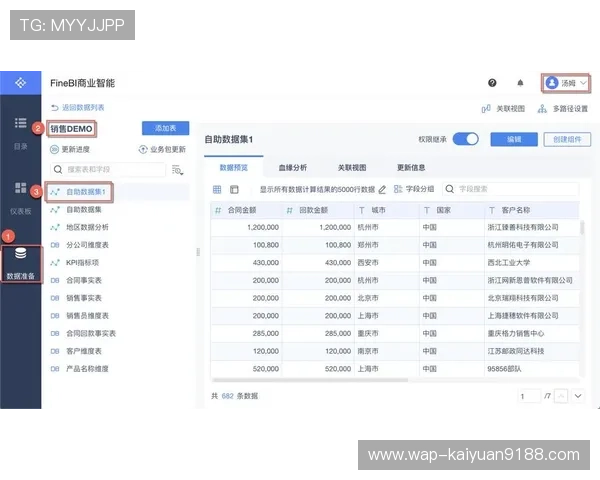
Task: Select KPI指标项 in table list
Action: pos(75,263)
